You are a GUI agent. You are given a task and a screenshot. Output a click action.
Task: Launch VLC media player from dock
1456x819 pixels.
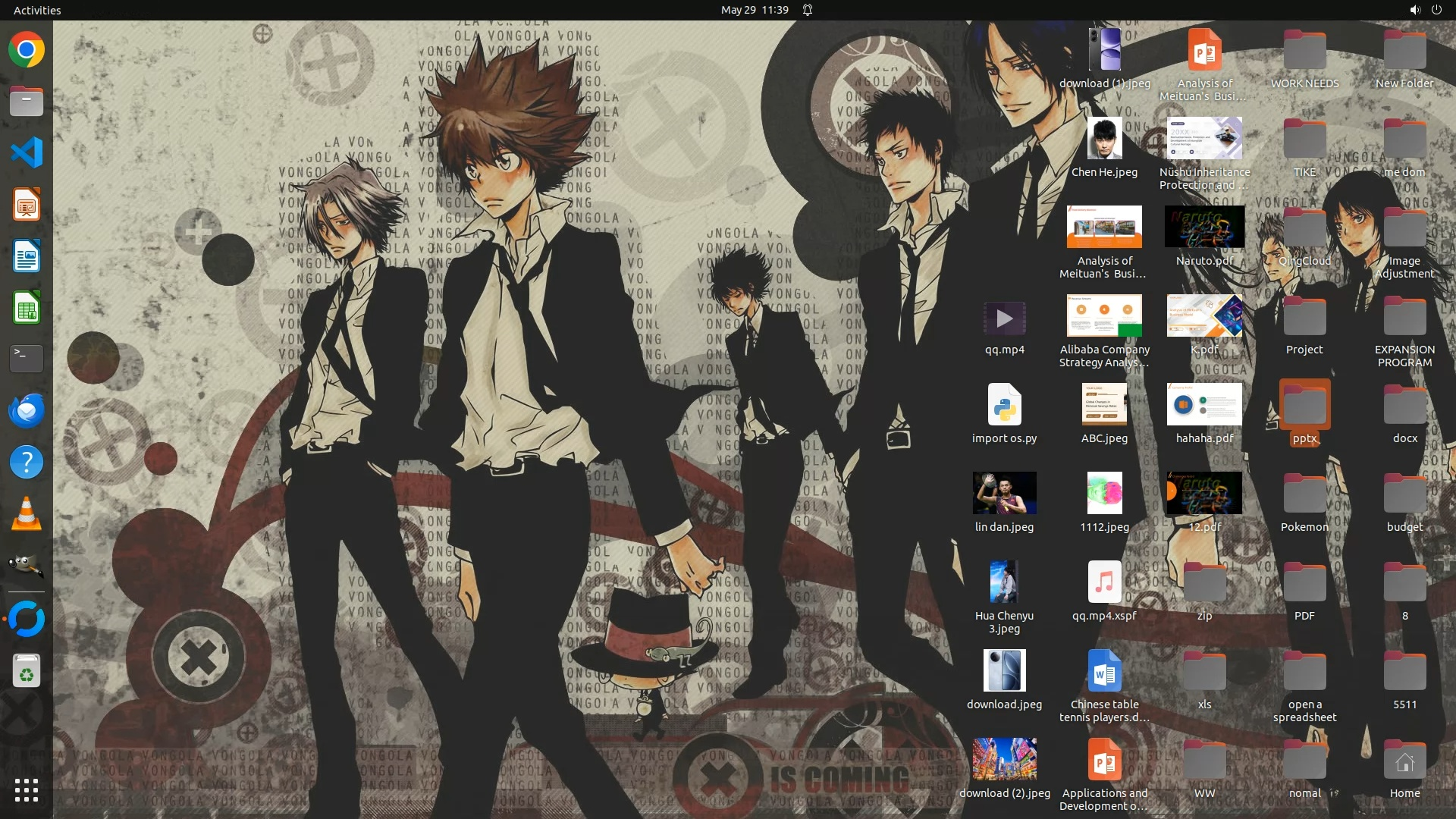coord(27,514)
